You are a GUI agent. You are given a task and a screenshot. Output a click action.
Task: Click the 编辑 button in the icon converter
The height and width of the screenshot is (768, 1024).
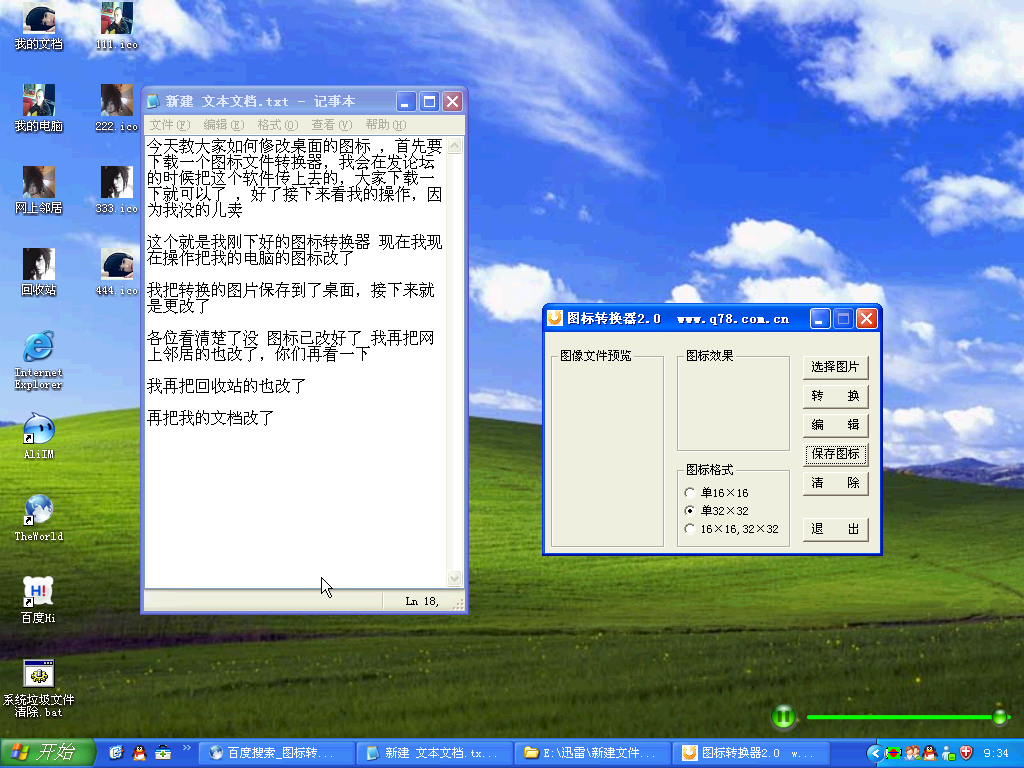pyautogui.click(x=835, y=424)
